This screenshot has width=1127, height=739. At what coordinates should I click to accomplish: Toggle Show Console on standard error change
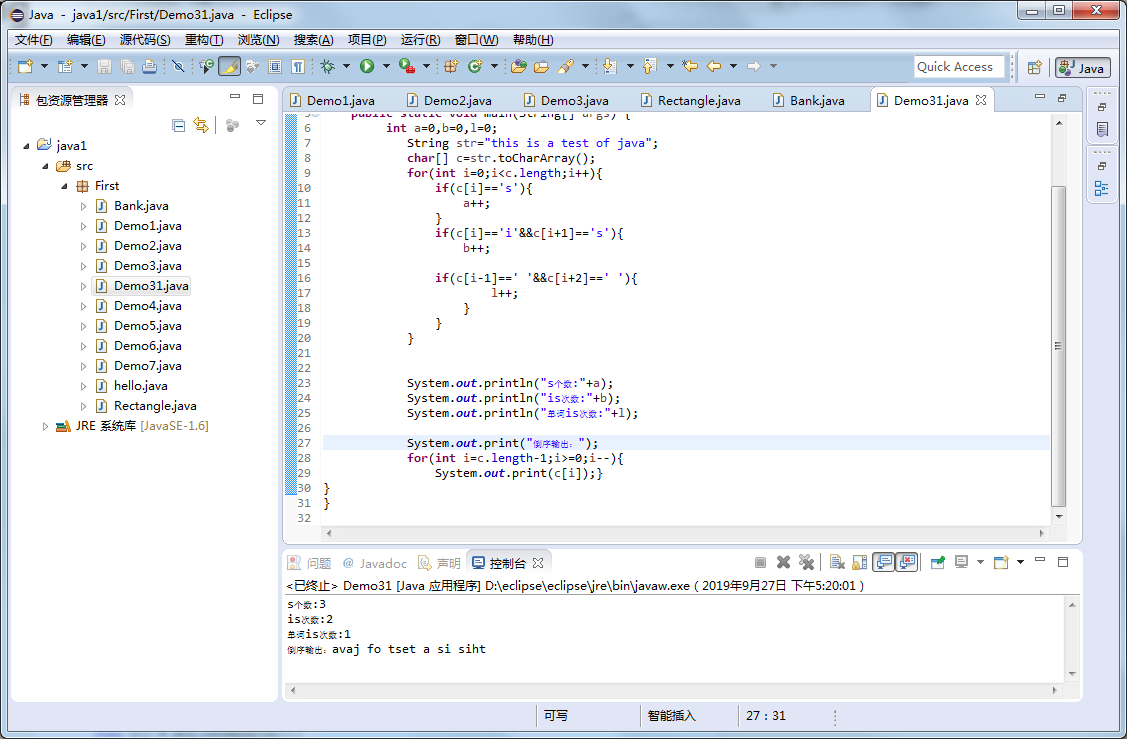click(908, 562)
